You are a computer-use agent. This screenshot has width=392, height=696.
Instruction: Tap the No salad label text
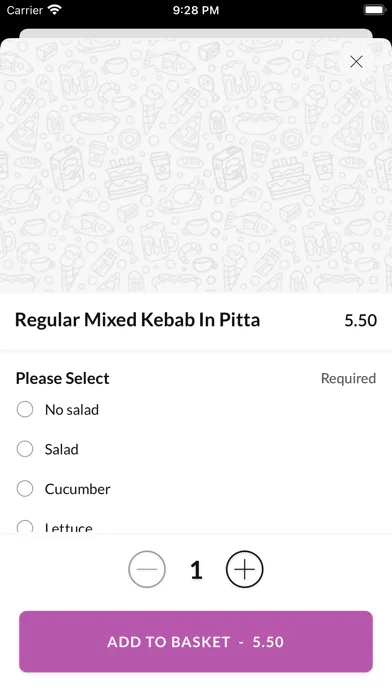(72, 410)
